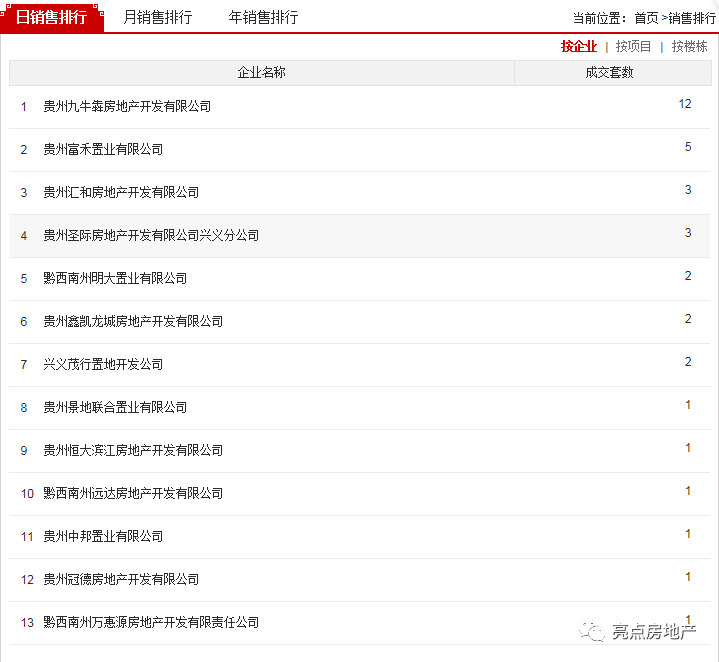Image resolution: width=719 pixels, height=662 pixels.
Task: Select 贵州恒大滨江房地产开发有限公司 row
Action: (360, 451)
